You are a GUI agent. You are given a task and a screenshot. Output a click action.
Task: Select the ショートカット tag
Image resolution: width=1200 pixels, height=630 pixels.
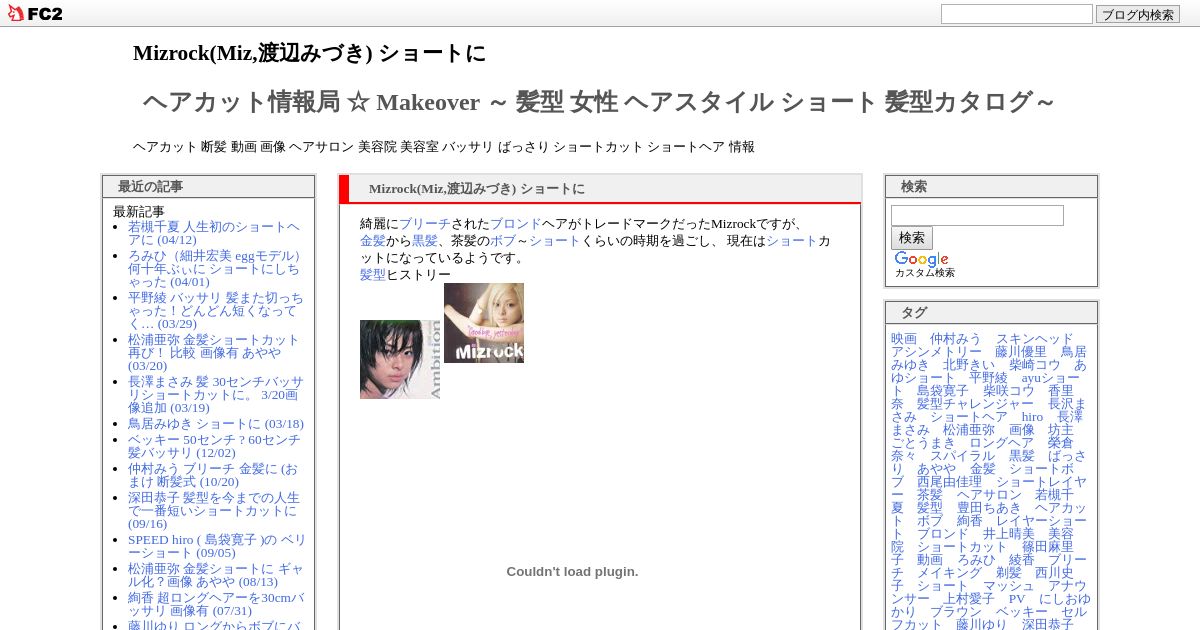(962, 547)
